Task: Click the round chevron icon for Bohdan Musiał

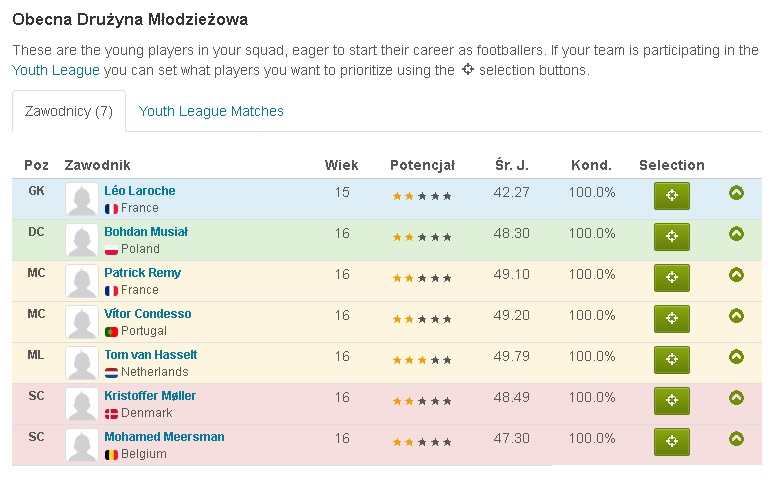Action: click(737, 234)
